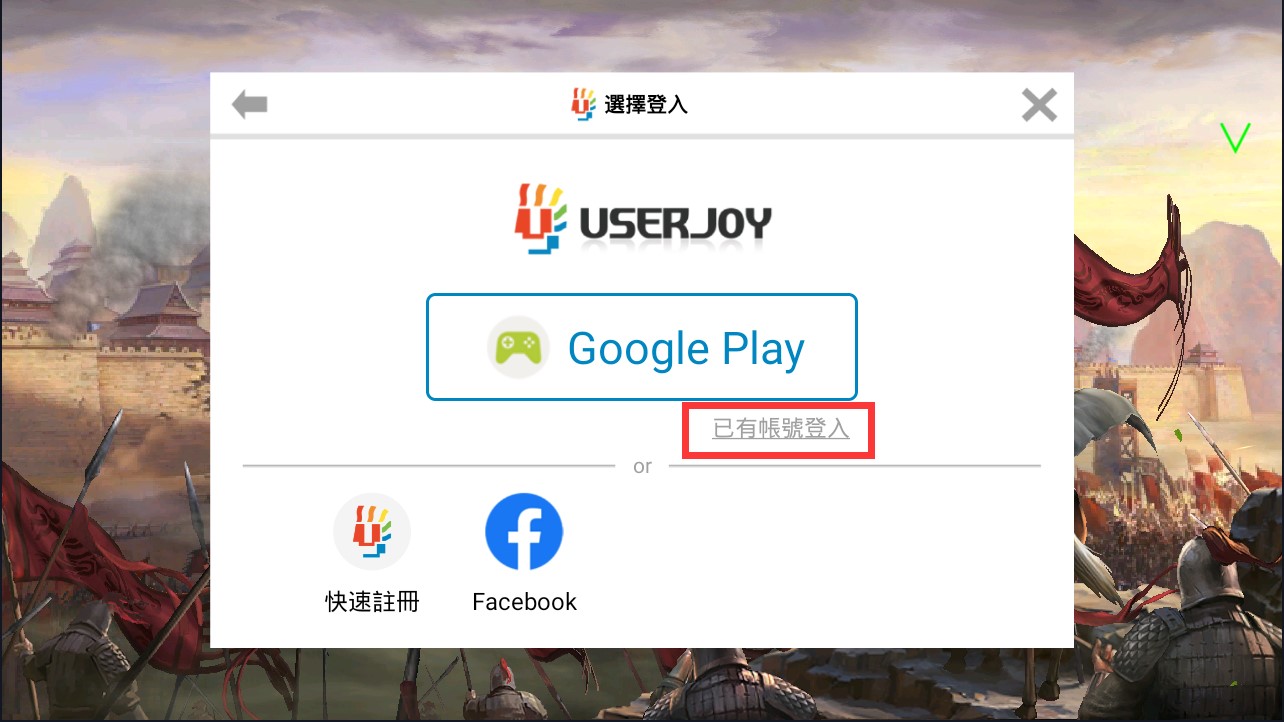
Task: Sign in with the Google Play button
Action: point(642,347)
